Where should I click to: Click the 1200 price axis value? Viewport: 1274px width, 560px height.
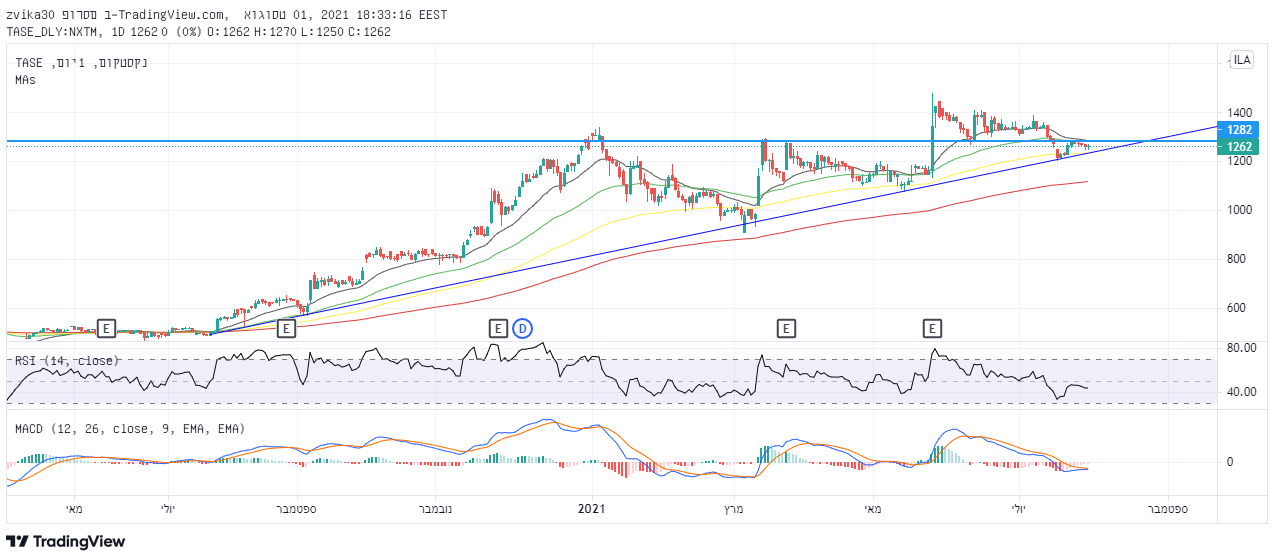(1242, 161)
